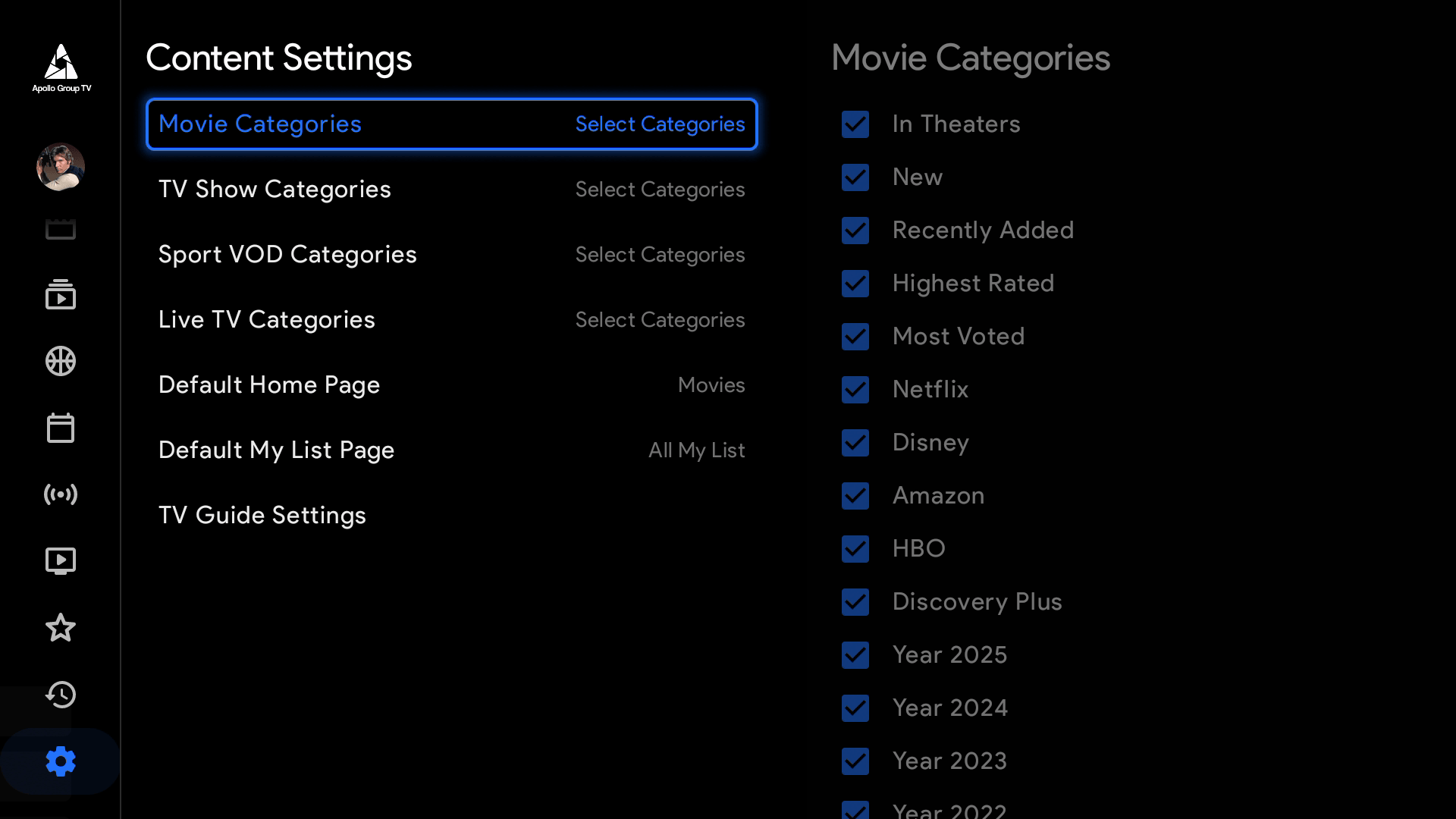Image resolution: width=1456 pixels, height=819 pixels.
Task: Open the Apollo Group TV logo
Action: pos(61,68)
